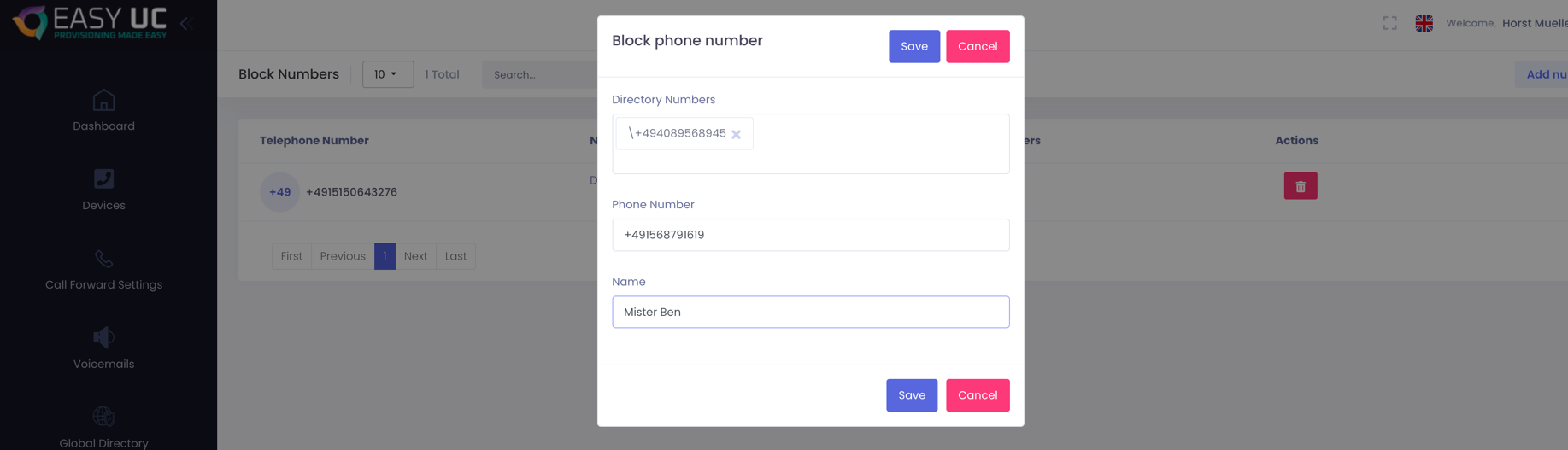This screenshot has height=450, width=1568.
Task: Focus the Phone Number input field
Action: (x=810, y=235)
